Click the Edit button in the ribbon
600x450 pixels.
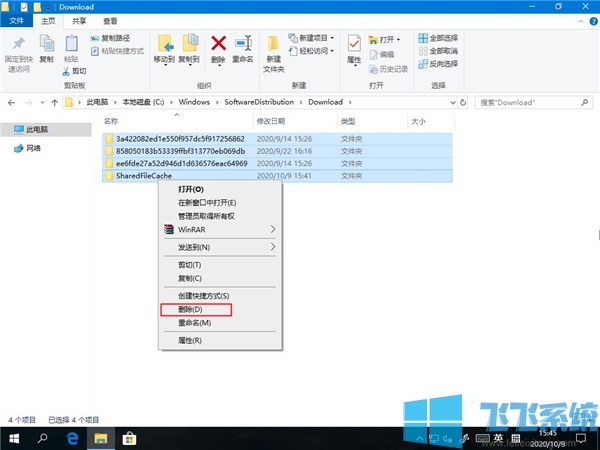pyautogui.click(x=382, y=54)
